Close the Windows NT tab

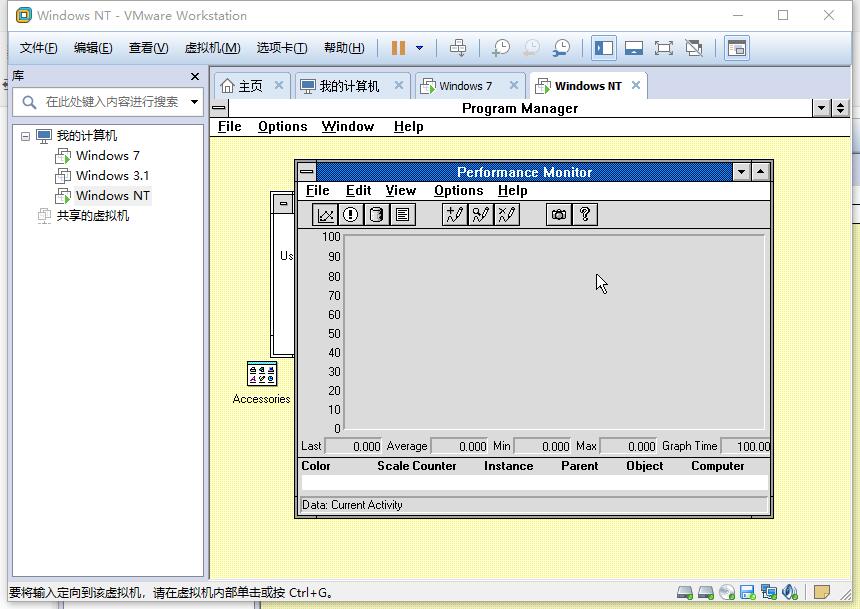coord(636,86)
